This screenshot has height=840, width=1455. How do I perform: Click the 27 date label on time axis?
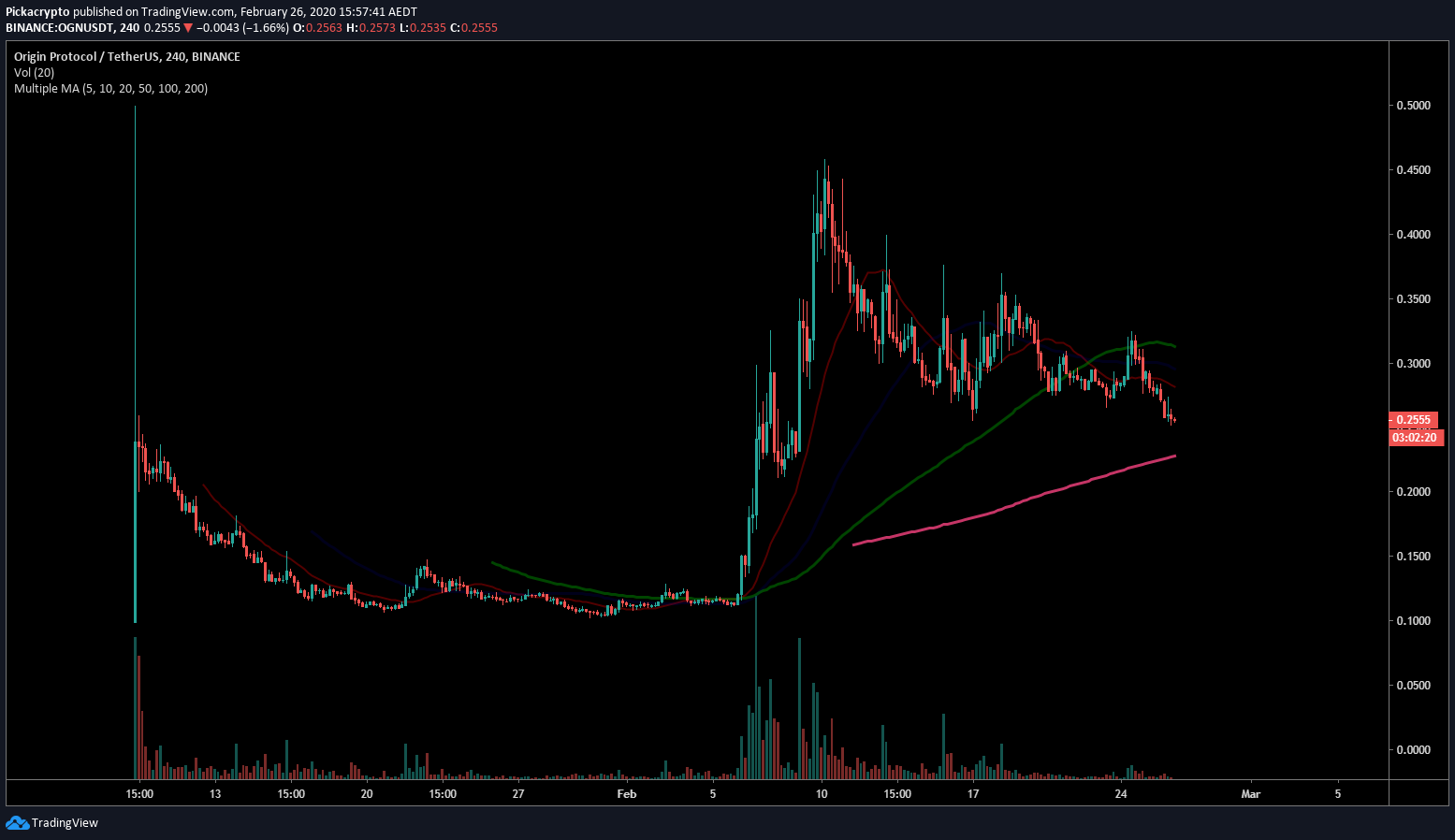[518, 794]
